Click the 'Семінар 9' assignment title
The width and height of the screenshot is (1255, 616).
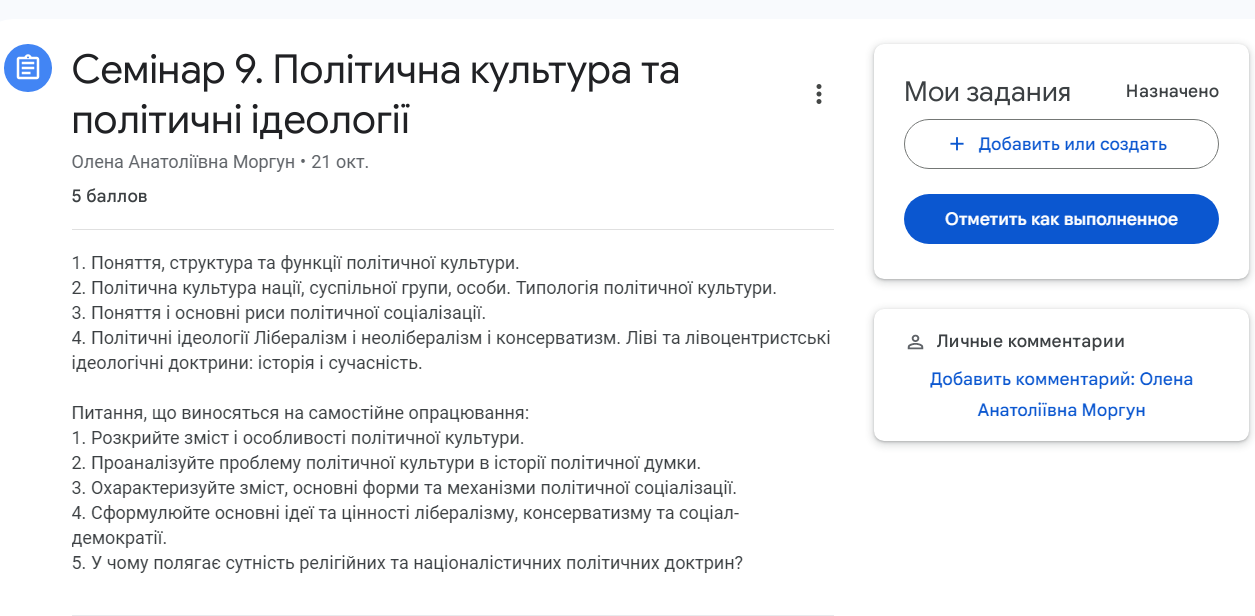376,95
